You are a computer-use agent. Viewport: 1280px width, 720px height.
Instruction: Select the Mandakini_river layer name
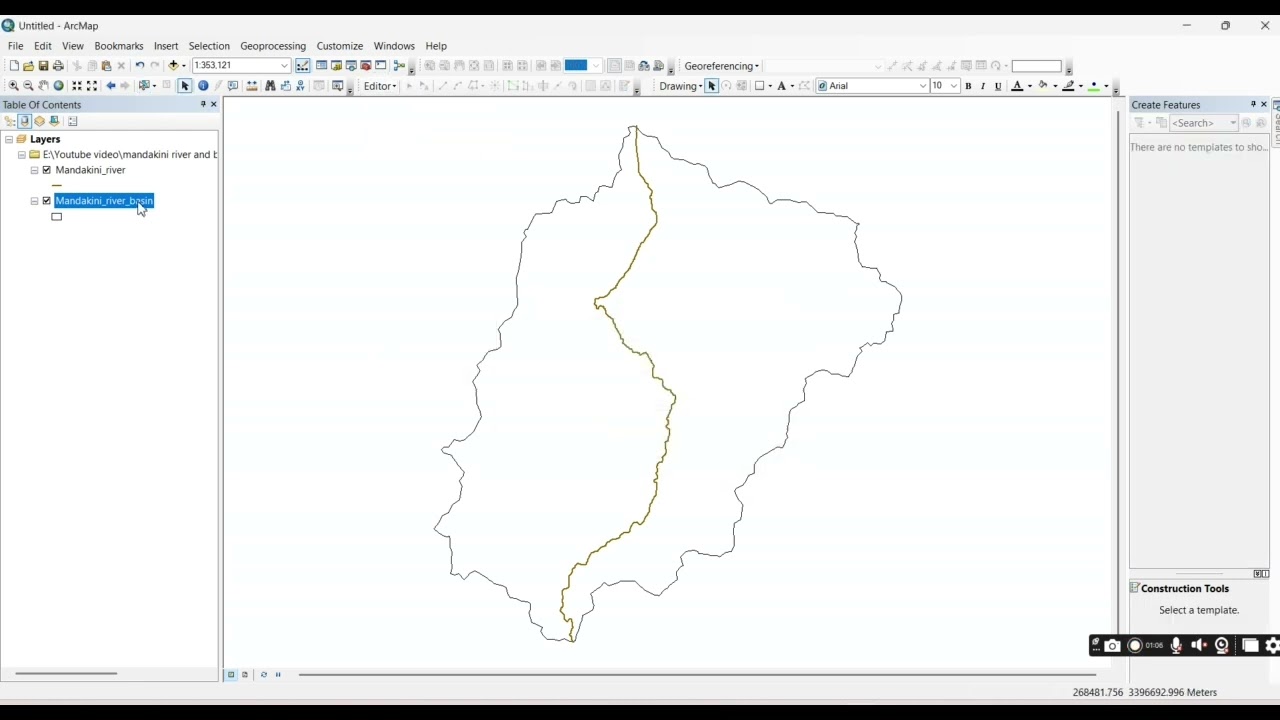click(x=90, y=170)
